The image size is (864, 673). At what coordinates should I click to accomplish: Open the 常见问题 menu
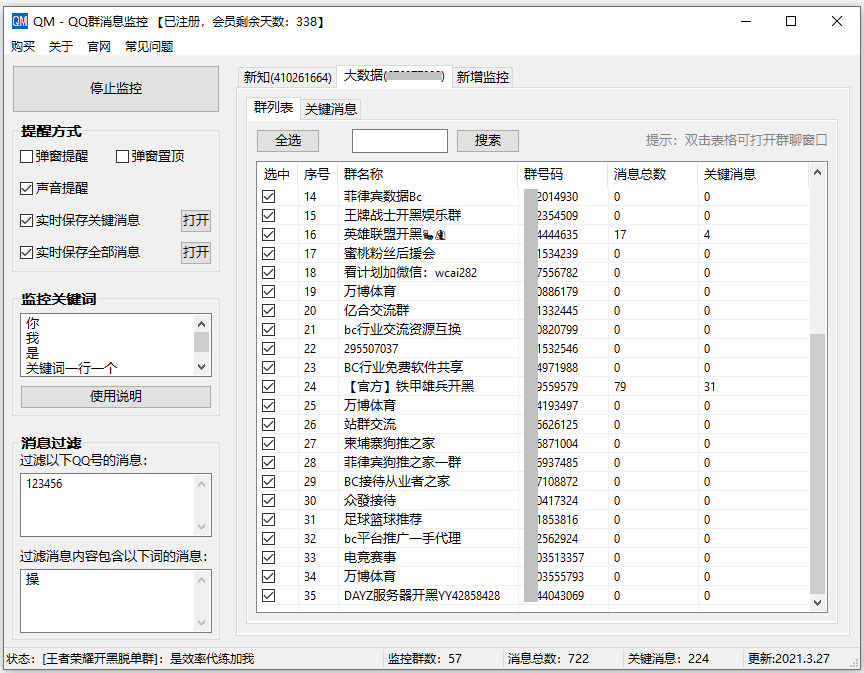tap(149, 46)
